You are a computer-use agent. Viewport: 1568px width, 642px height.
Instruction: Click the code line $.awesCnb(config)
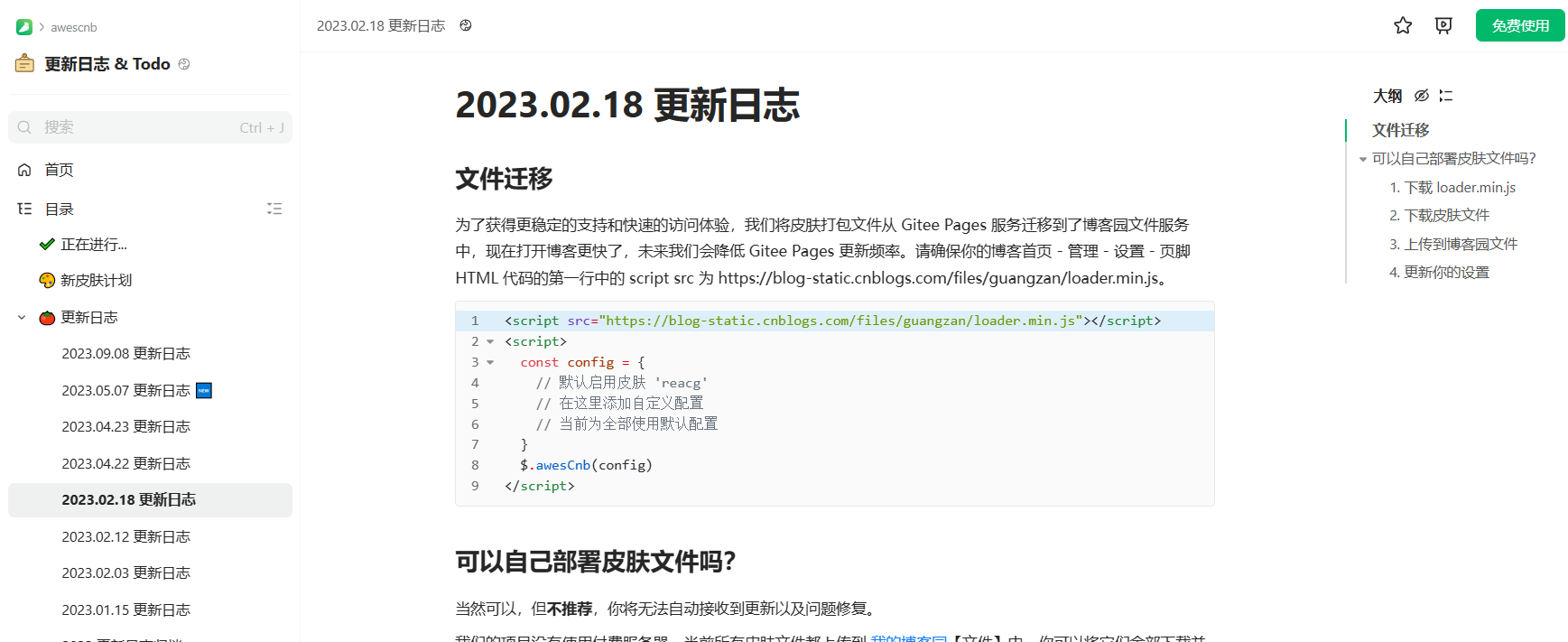[586, 466]
